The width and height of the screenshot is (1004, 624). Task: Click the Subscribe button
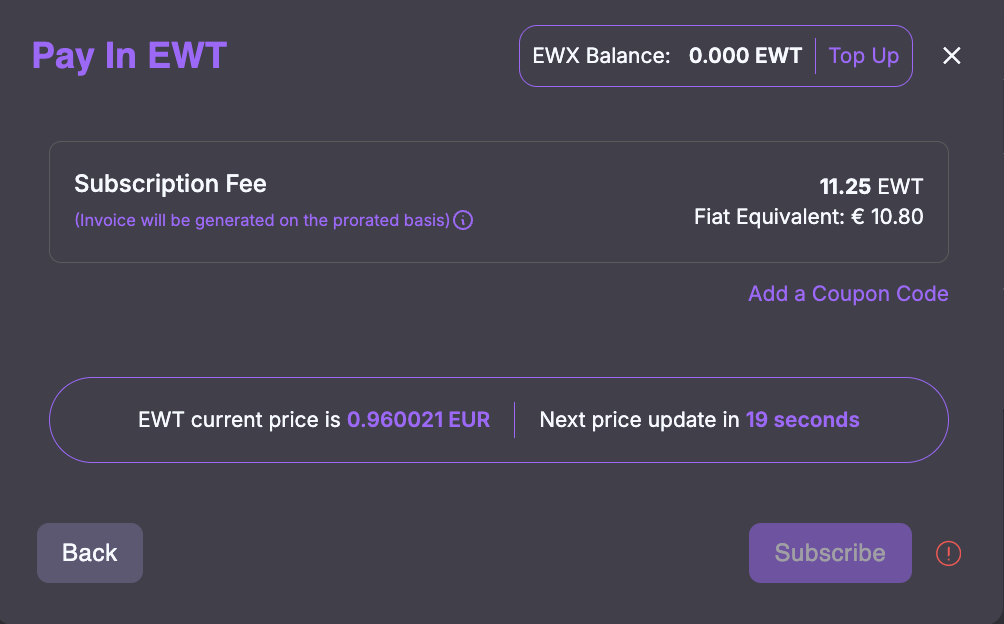(830, 553)
